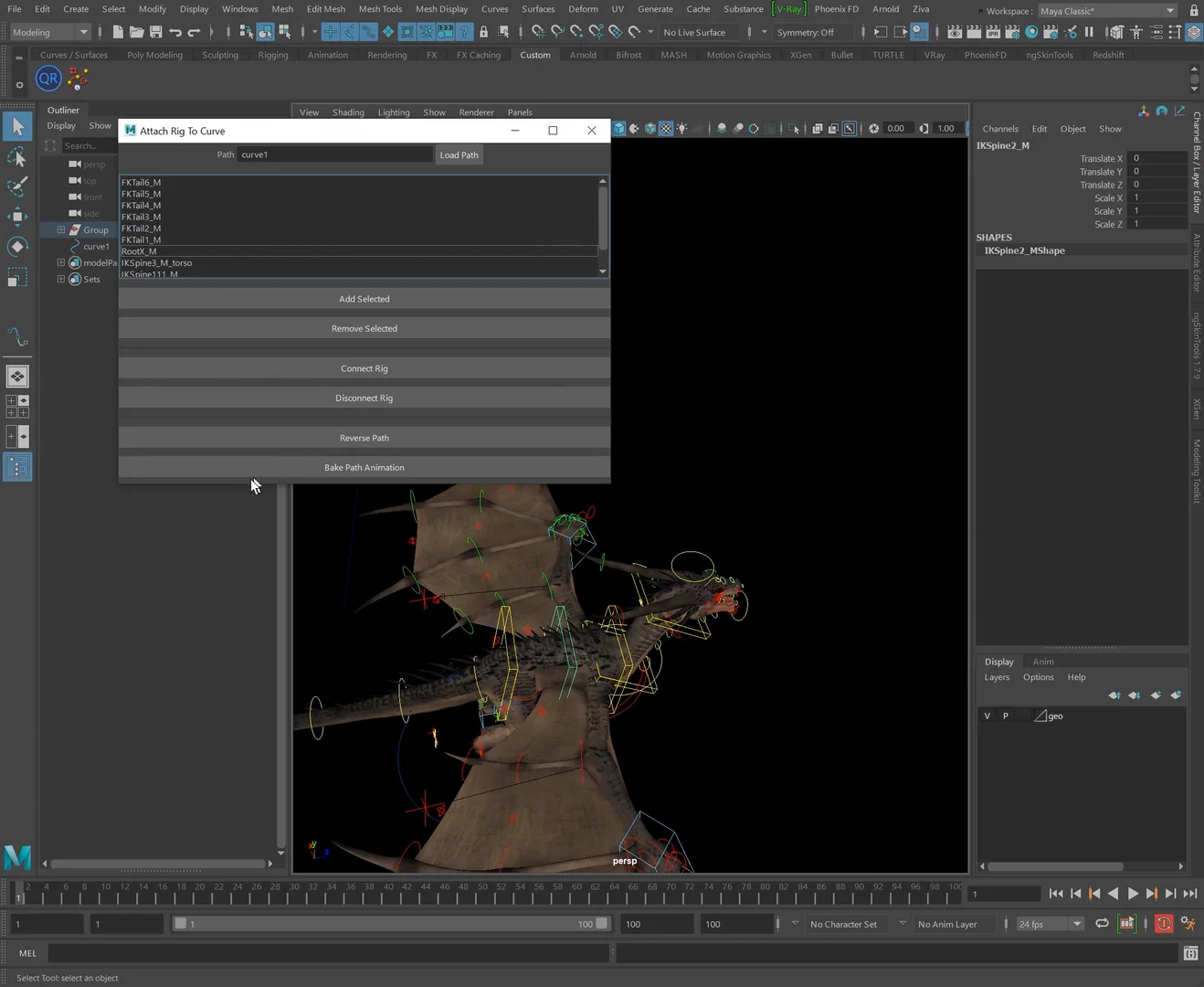Save the scene using the floppy icon

coord(156,32)
